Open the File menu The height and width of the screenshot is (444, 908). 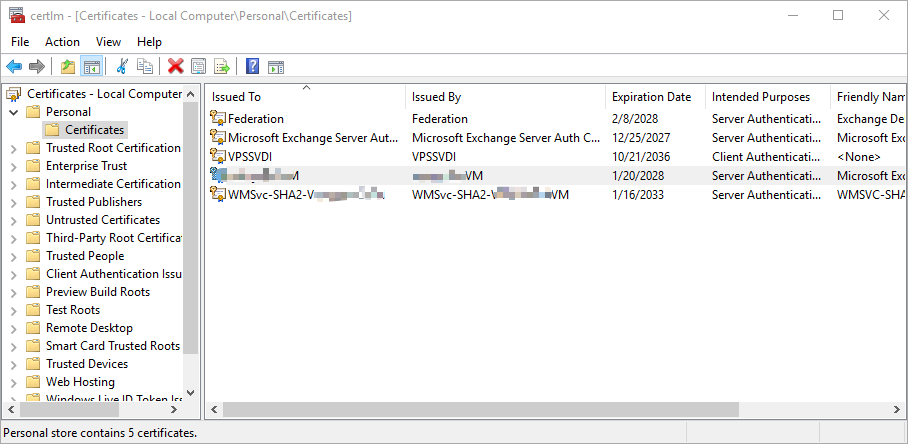pyautogui.click(x=20, y=42)
